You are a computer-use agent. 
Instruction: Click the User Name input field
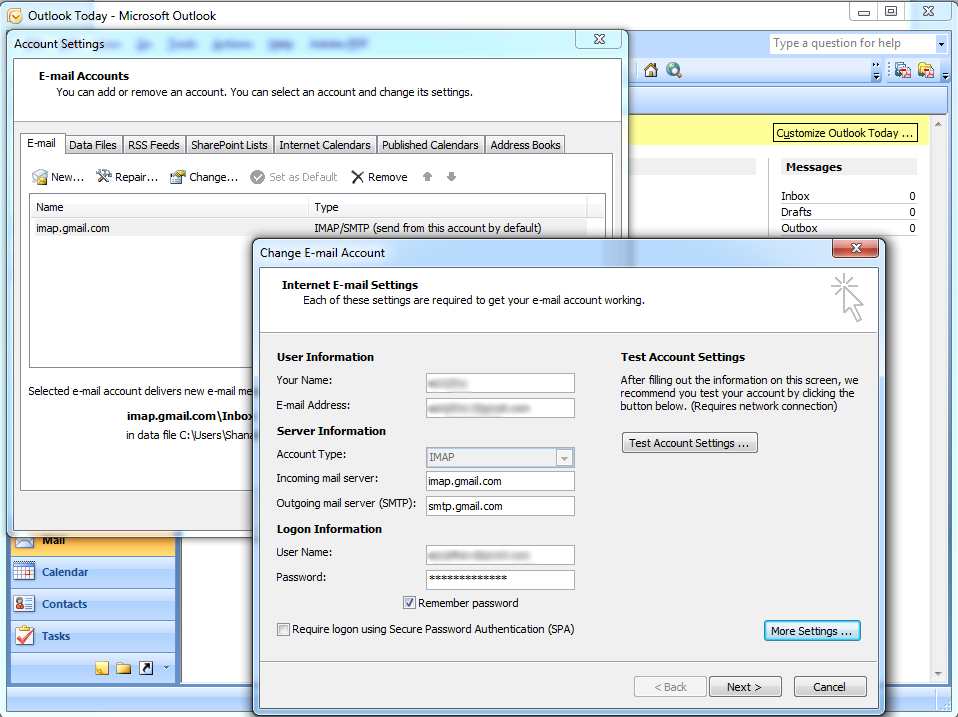point(500,555)
